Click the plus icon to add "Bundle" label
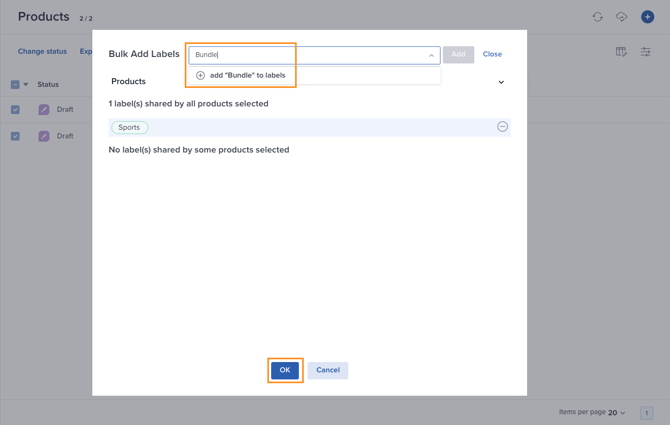Viewport: 670px width, 425px height. (x=200, y=75)
